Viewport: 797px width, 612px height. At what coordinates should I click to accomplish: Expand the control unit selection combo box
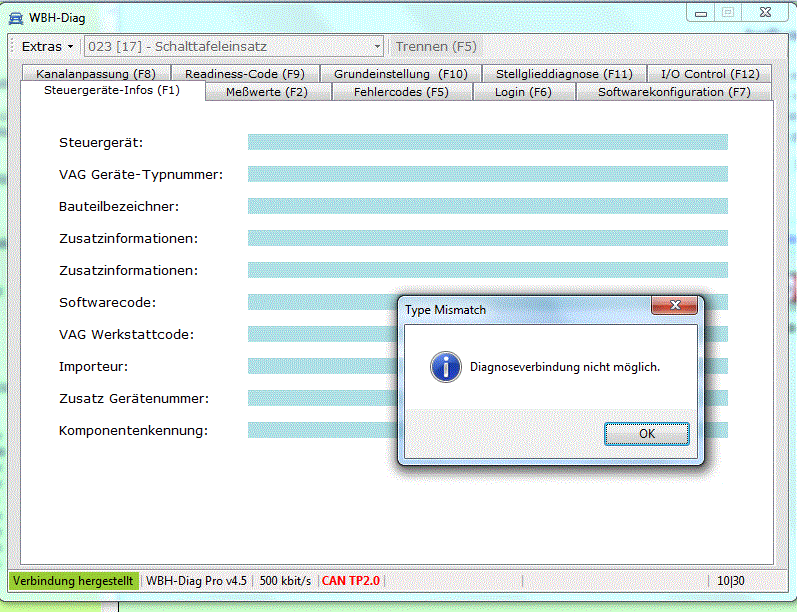click(377, 46)
